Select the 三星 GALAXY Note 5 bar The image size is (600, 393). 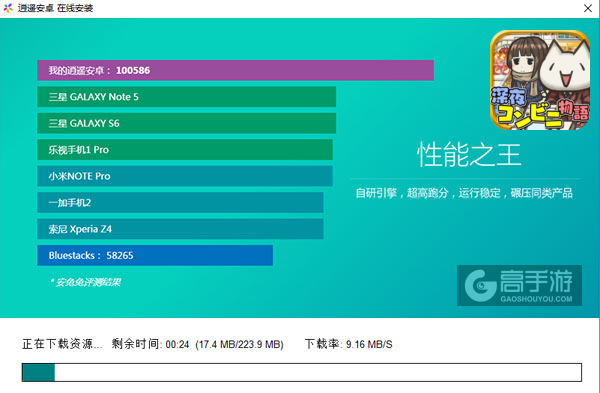(x=187, y=97)
